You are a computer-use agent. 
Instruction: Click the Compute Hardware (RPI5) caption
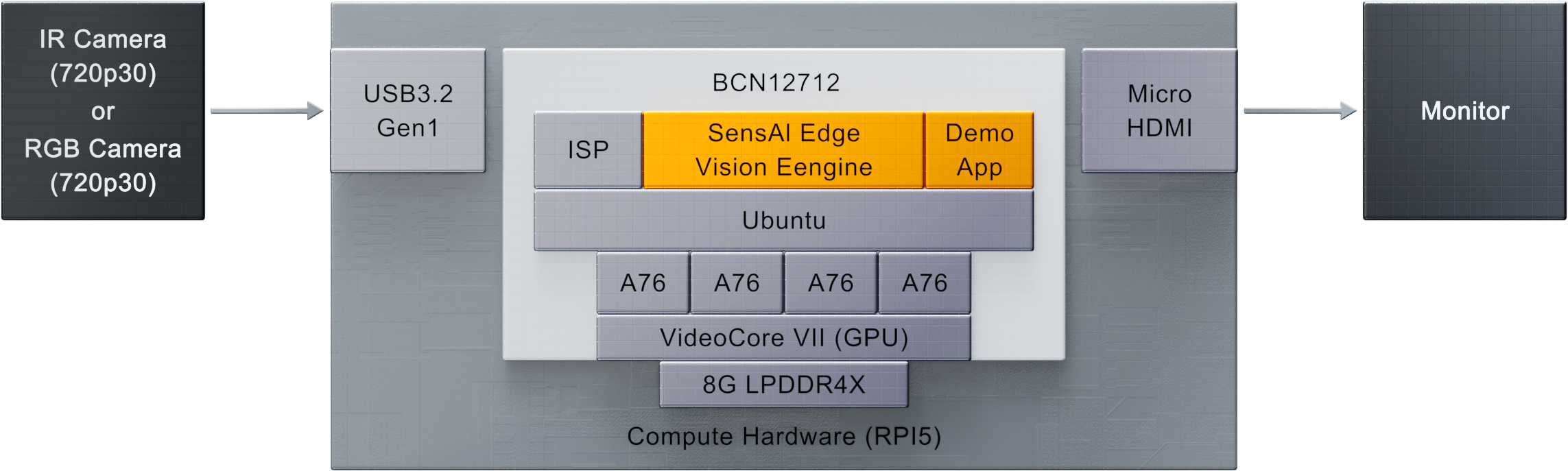[783, 437]
